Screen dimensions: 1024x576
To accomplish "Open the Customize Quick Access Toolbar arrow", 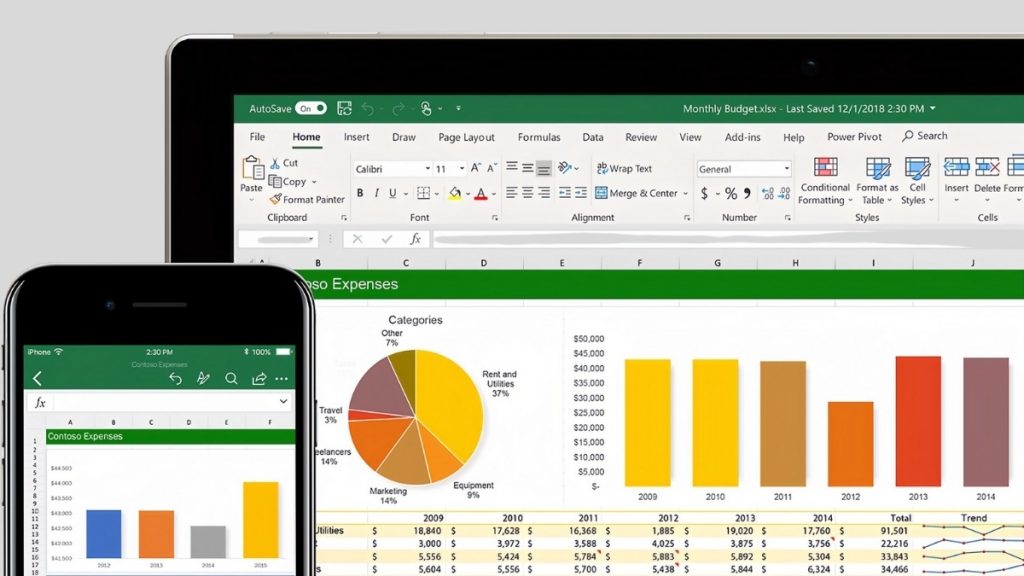I will click(x=458, y=108).
